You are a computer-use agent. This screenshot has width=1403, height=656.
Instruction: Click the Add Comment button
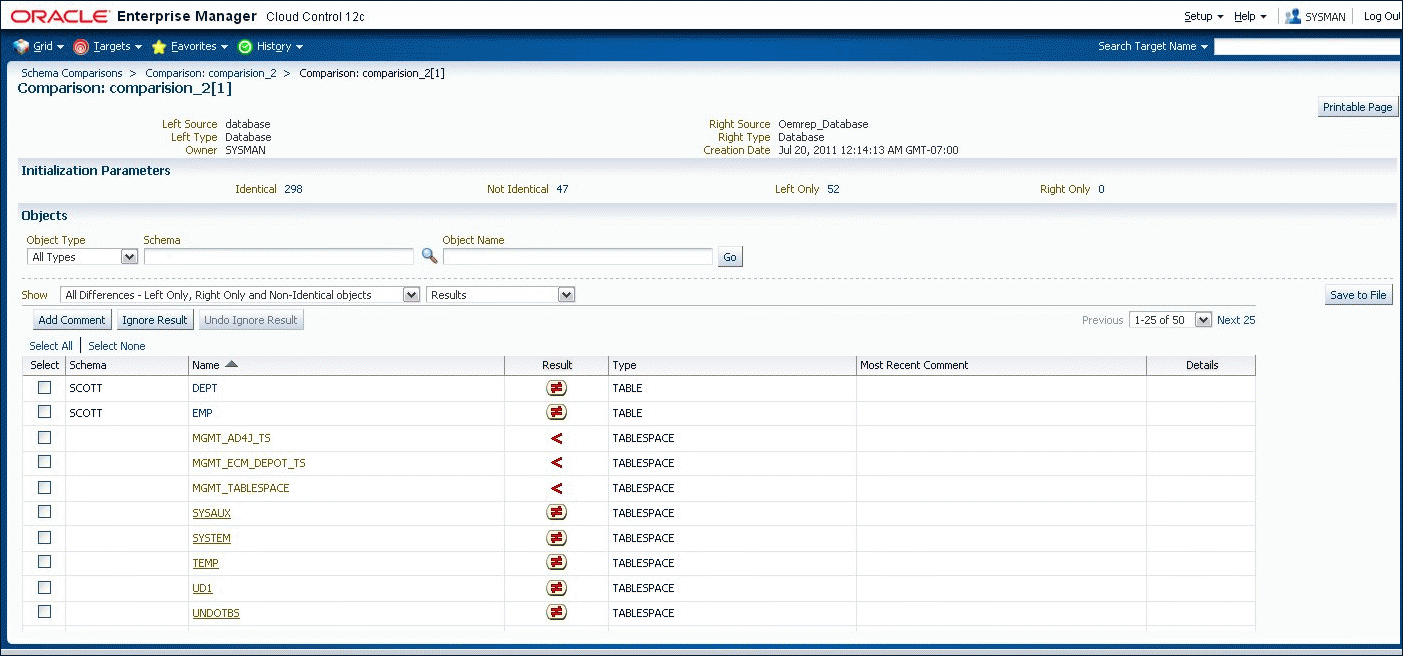(x=72, y=320)
